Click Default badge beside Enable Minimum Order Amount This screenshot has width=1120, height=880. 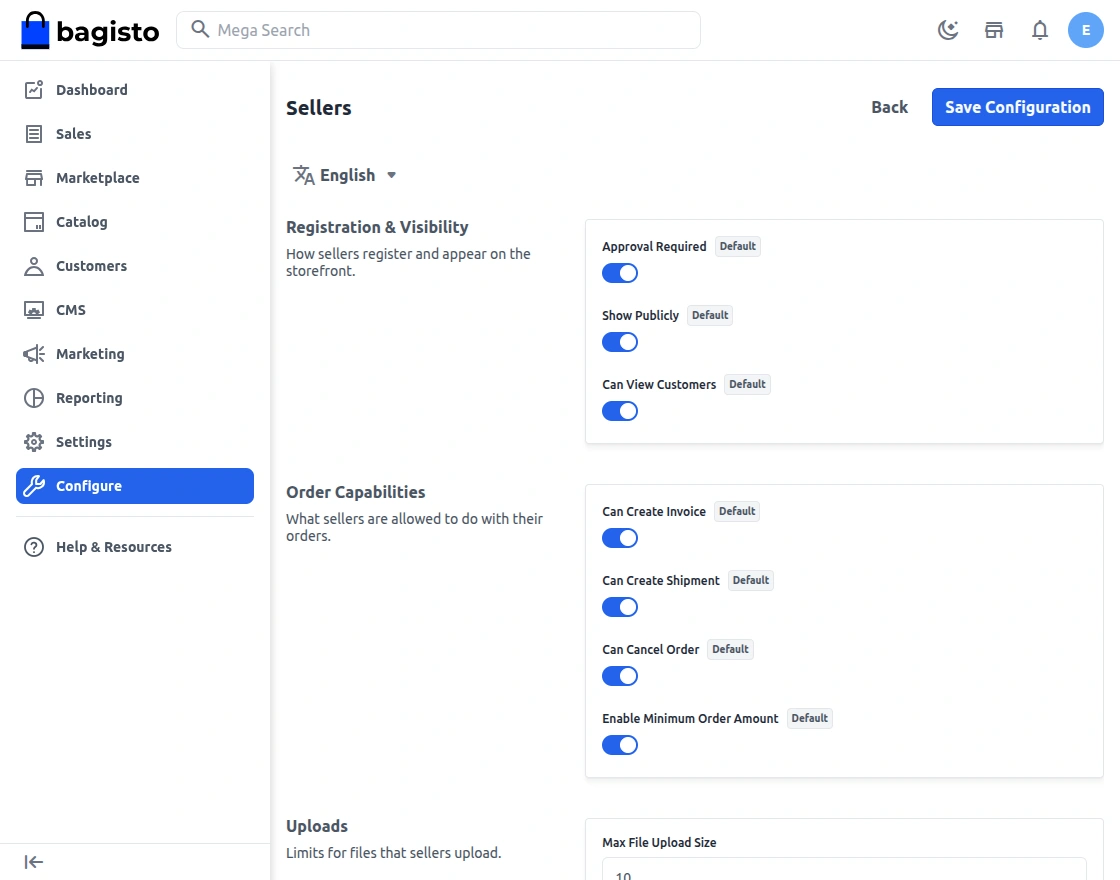(x=809, y=718)
